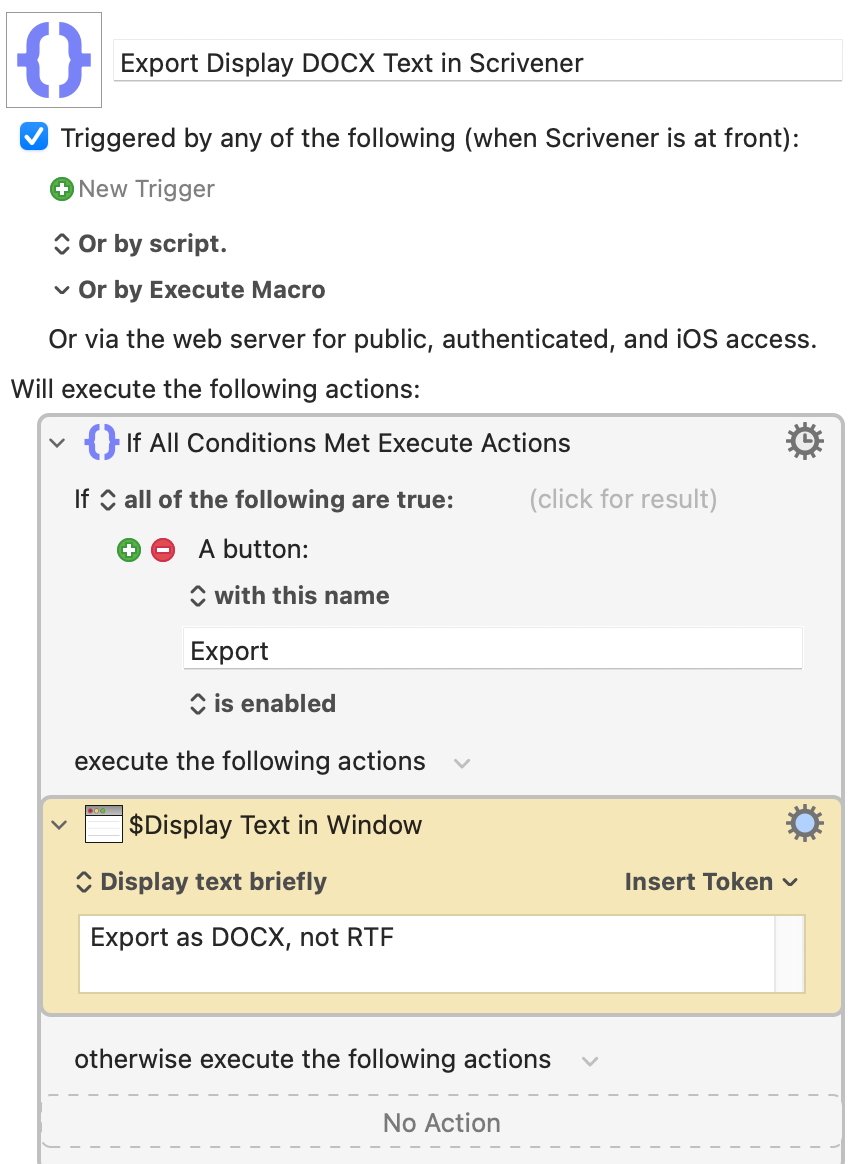Open the with this name popup
This screenshot has height=1164, width=850.
click(290, 595)
